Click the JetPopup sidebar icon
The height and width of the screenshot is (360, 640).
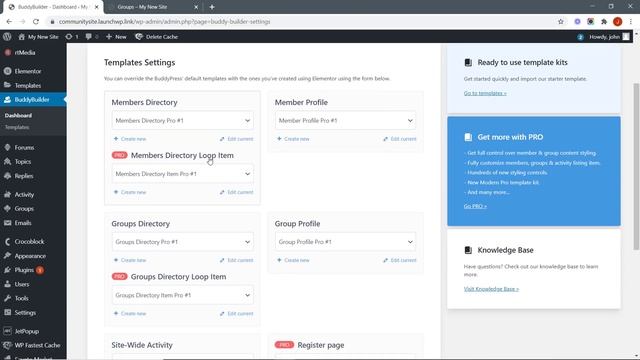7,331
